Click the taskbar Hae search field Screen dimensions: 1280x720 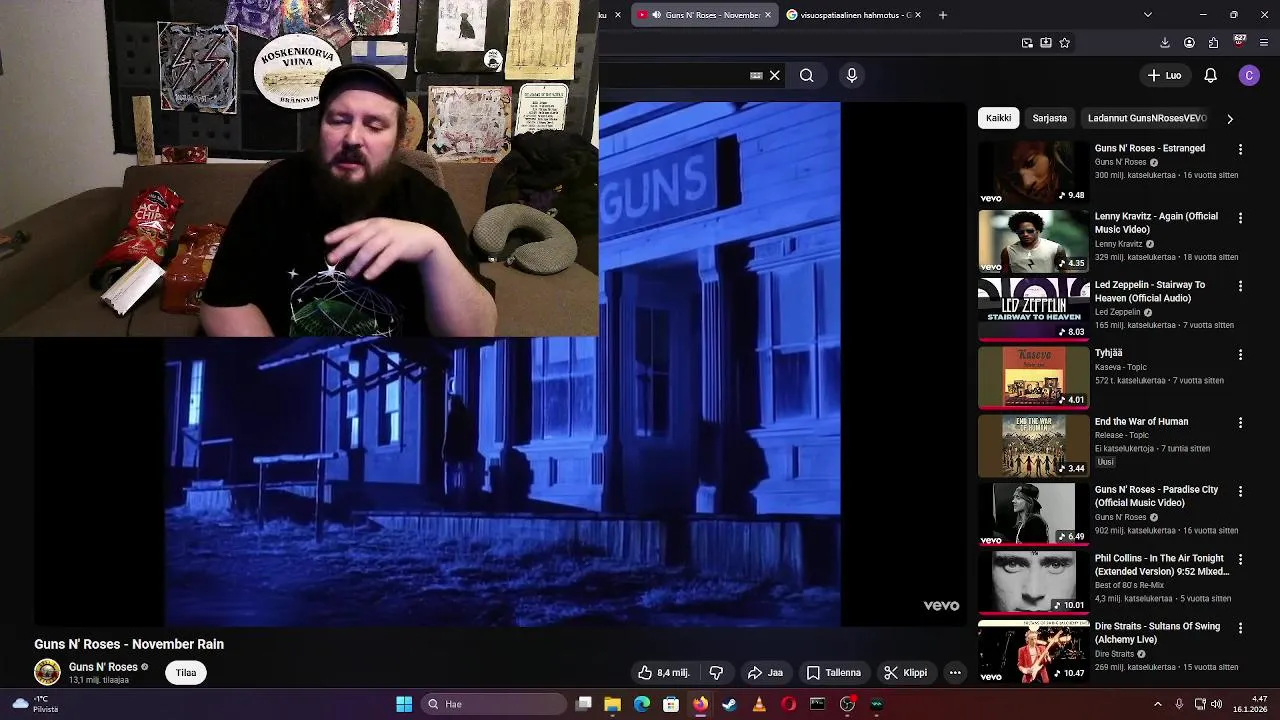pos(495,704)
